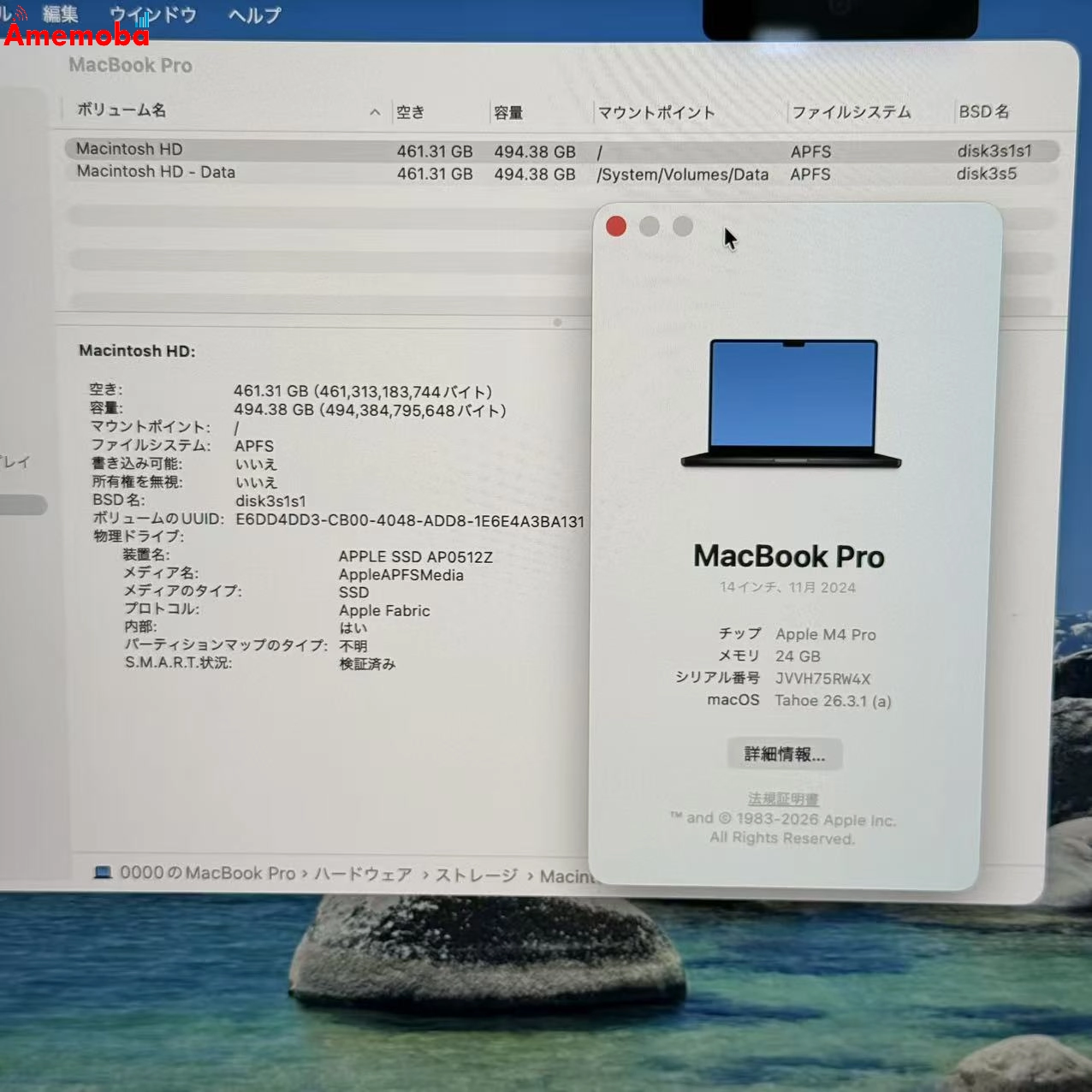Click the laptop icon in the breadcrumb bar
This screenshot has width=1092, height=1092.
pos(104,872)
